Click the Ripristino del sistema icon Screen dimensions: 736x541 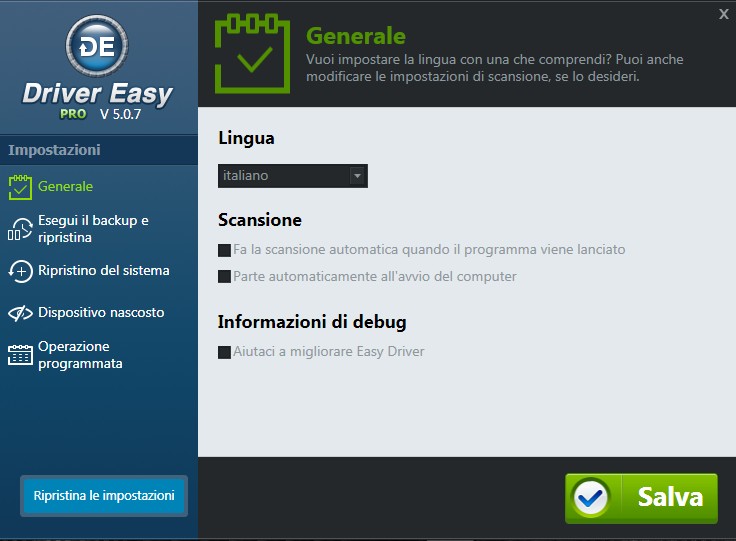tap(20, 271)
